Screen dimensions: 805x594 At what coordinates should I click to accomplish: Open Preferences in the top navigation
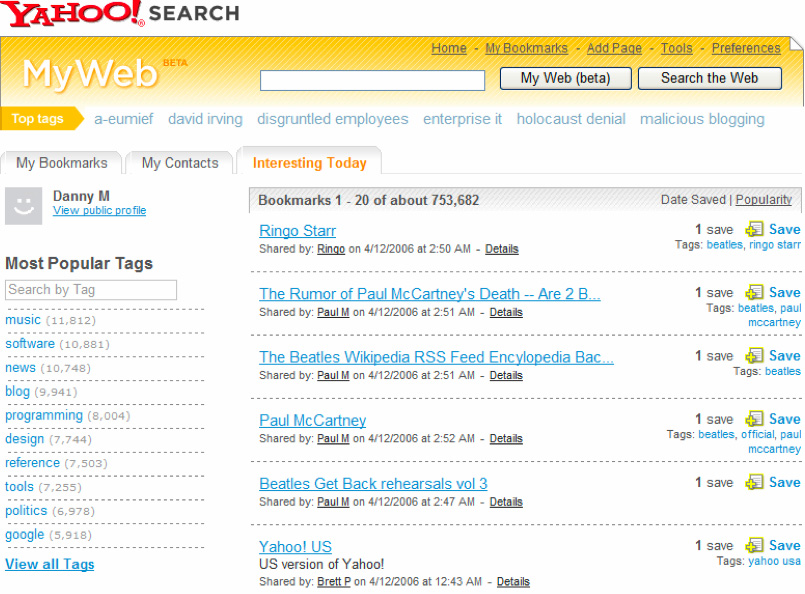pyautogui.click(x=745, y=48)
